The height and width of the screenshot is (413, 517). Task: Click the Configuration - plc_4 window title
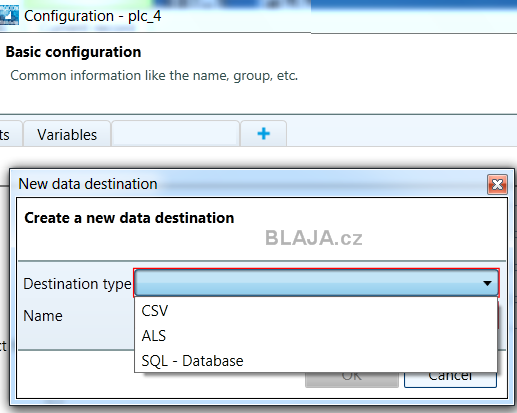point(92,16)
